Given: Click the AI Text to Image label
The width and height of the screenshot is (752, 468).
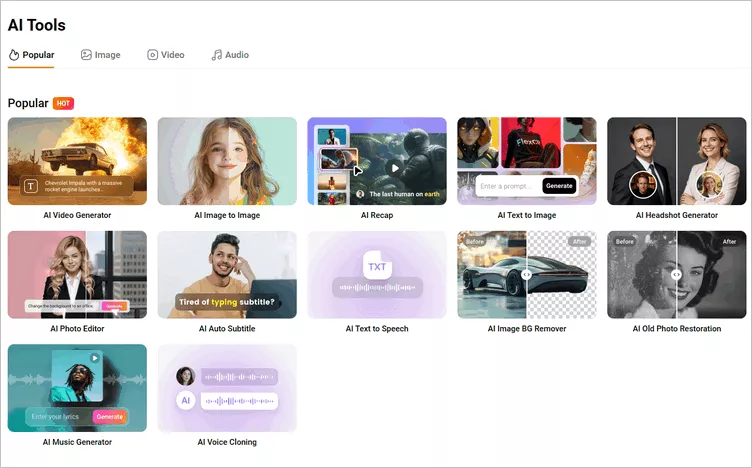Looking at the screenshot, I should tap(527, 215).
